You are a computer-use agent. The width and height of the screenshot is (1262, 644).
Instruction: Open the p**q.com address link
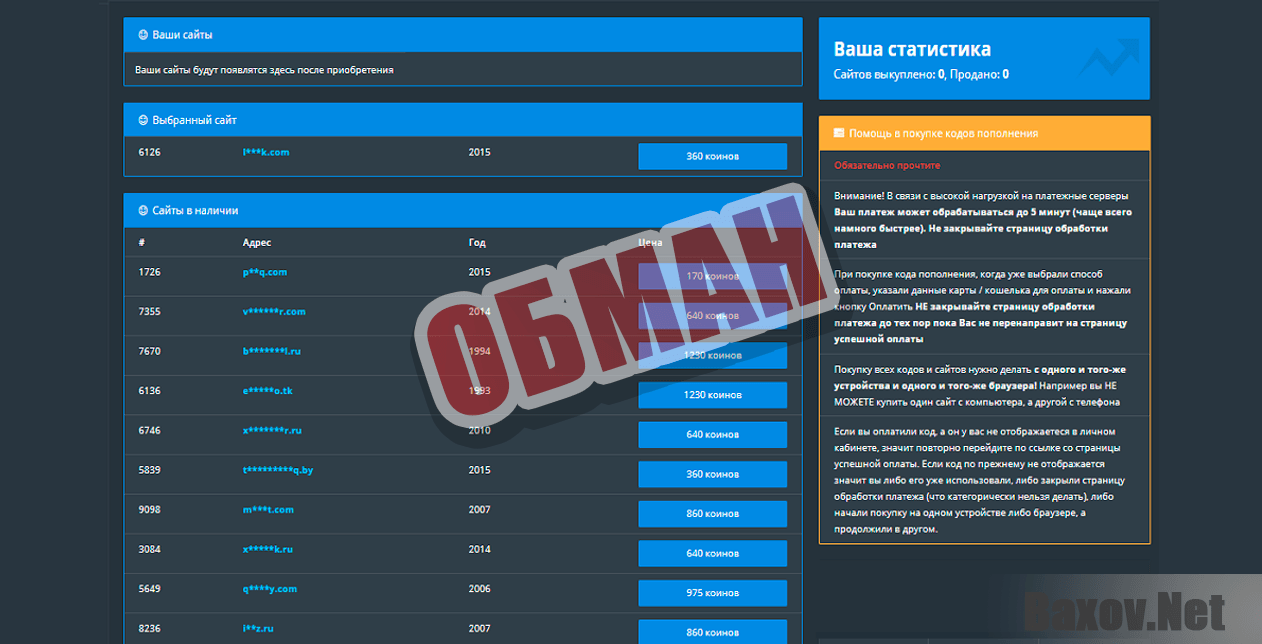[265, 272]
